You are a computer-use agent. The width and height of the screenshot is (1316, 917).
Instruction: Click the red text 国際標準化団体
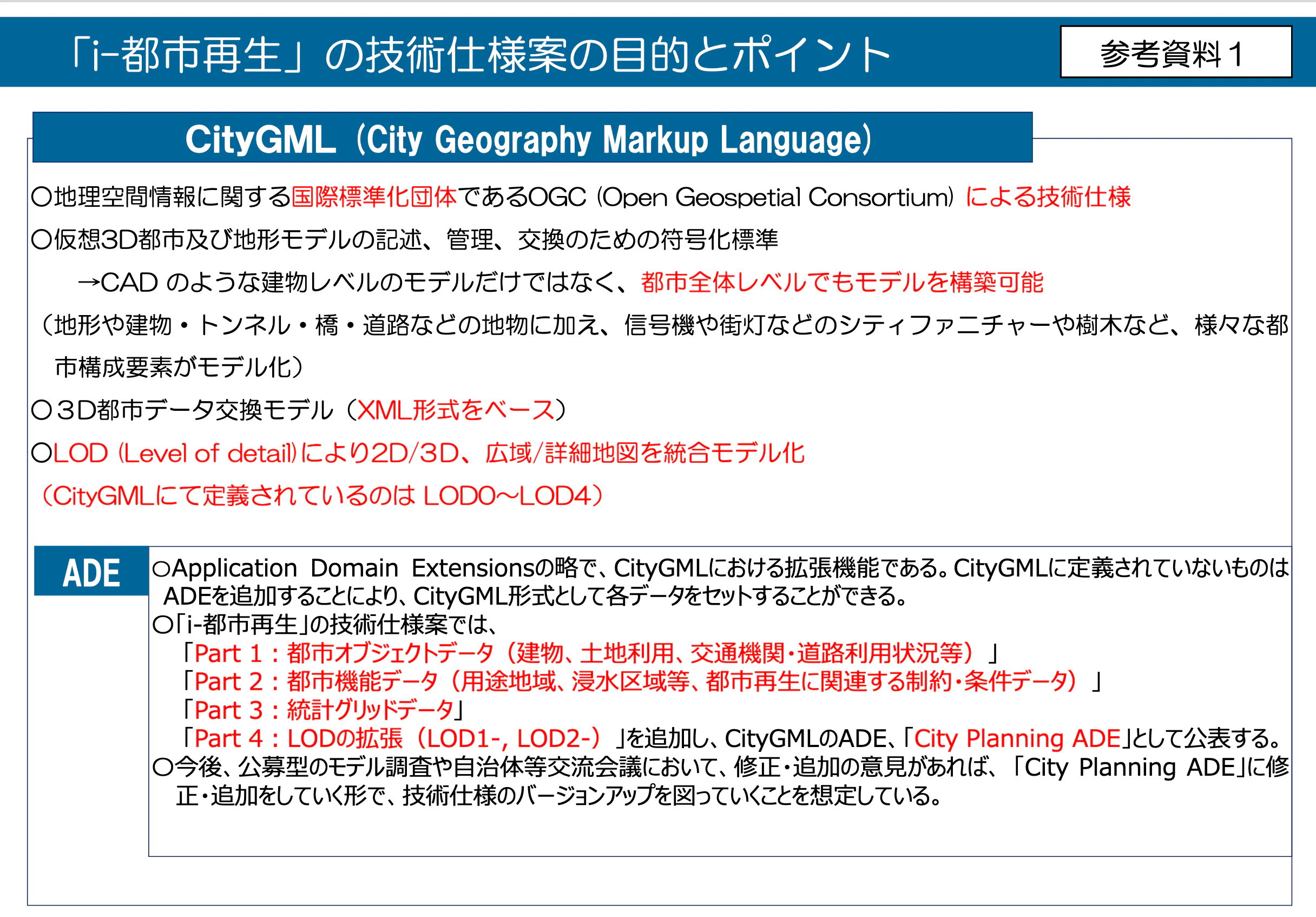(x=374, y=197)
